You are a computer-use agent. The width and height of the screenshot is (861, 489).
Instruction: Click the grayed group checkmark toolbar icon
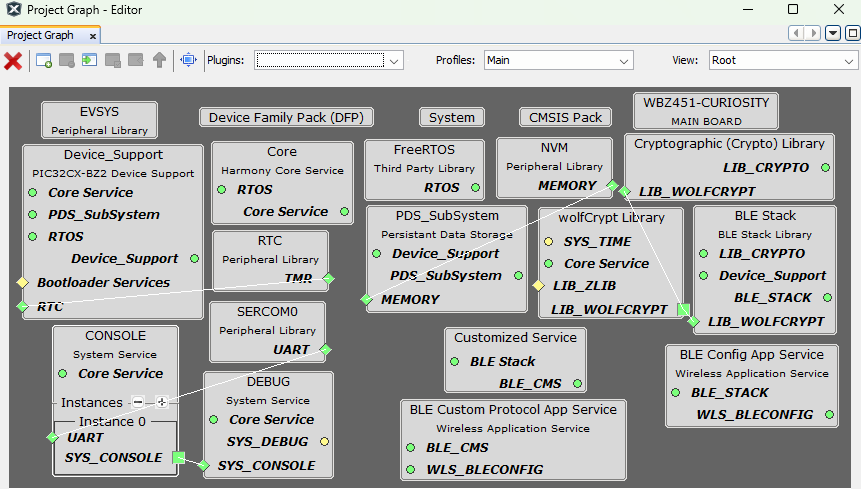click(113, 60)
